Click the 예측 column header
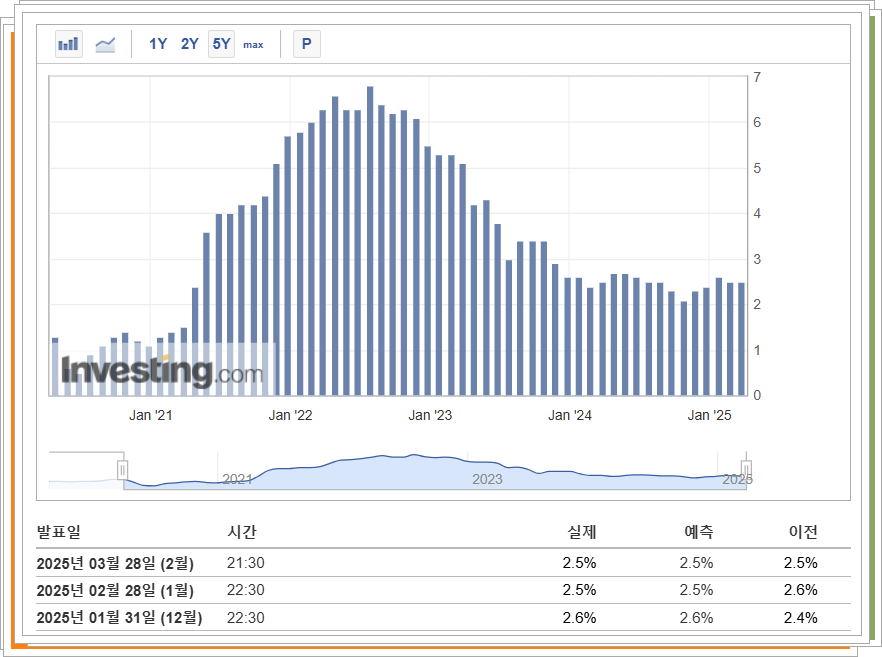The image size is (882, 657). [x=699, y=532]
